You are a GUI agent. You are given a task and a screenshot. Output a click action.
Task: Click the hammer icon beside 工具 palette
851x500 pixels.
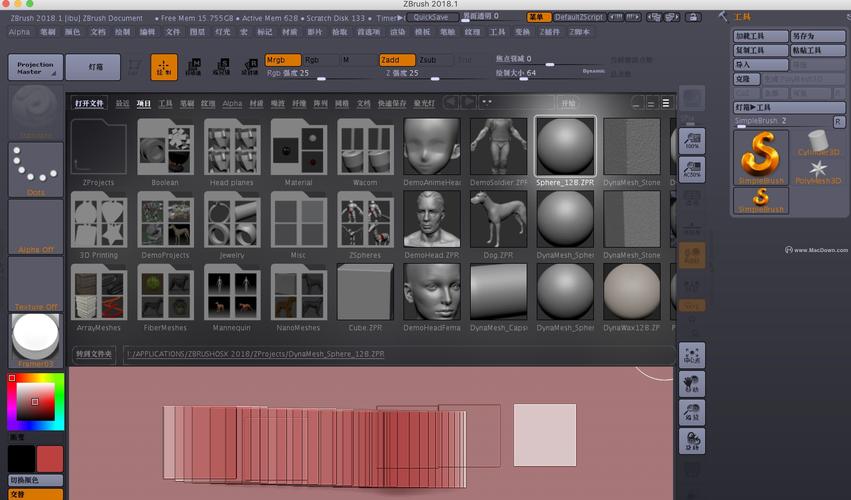(723, 16)
